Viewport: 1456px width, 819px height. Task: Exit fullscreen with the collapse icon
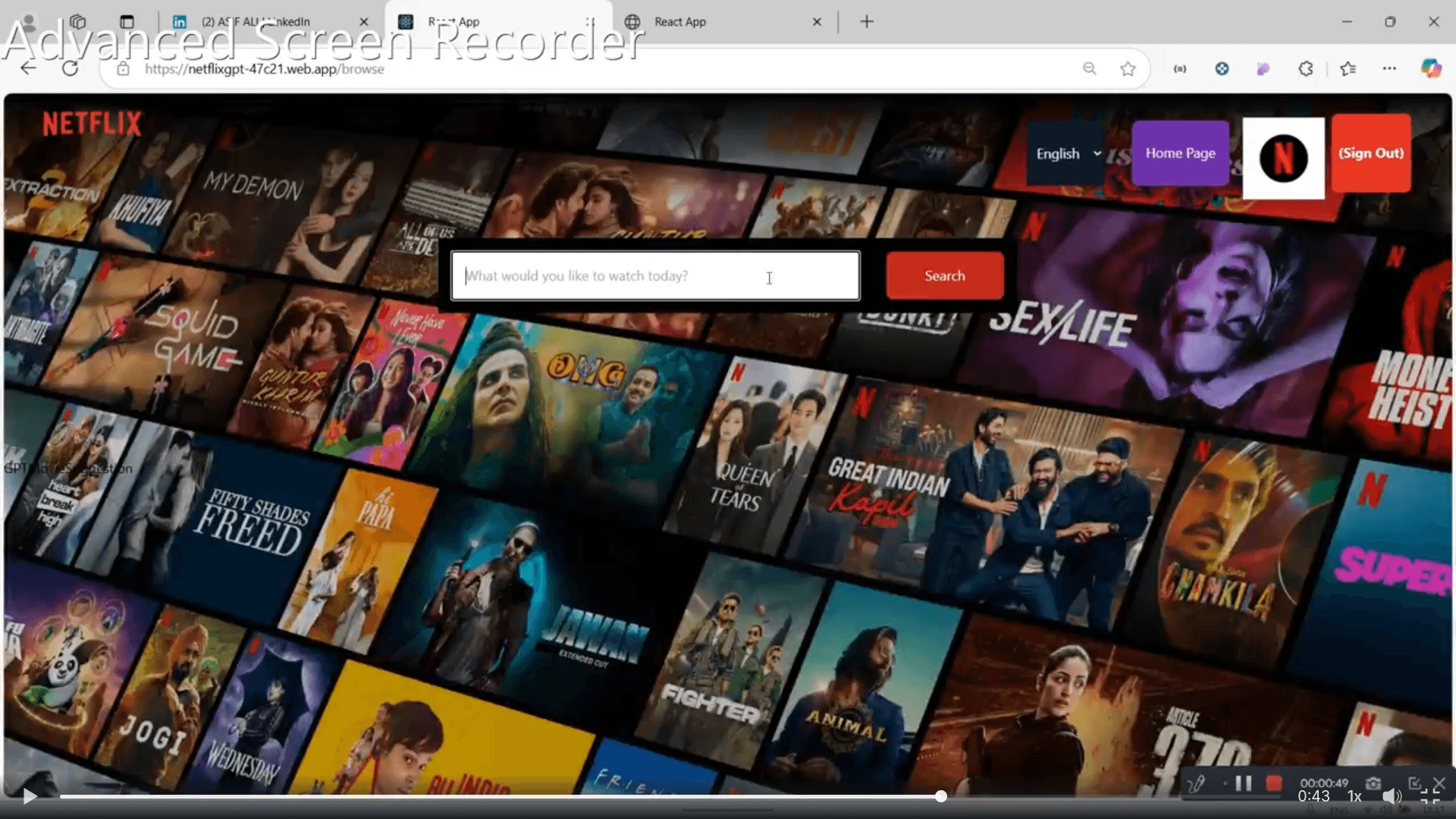click(1430, 796)
